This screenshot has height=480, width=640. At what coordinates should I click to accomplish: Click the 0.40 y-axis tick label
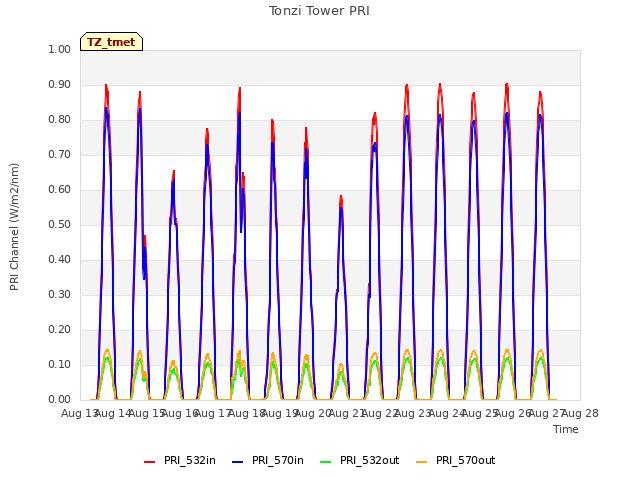point(60,260)
